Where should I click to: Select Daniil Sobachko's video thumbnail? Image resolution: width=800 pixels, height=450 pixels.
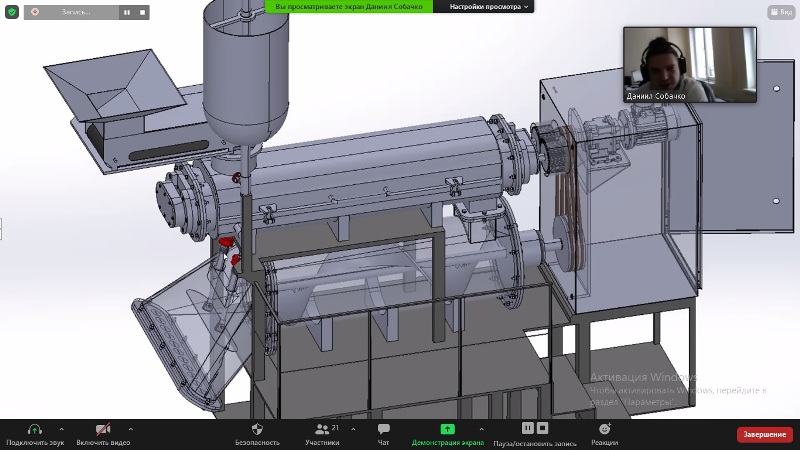689,65
